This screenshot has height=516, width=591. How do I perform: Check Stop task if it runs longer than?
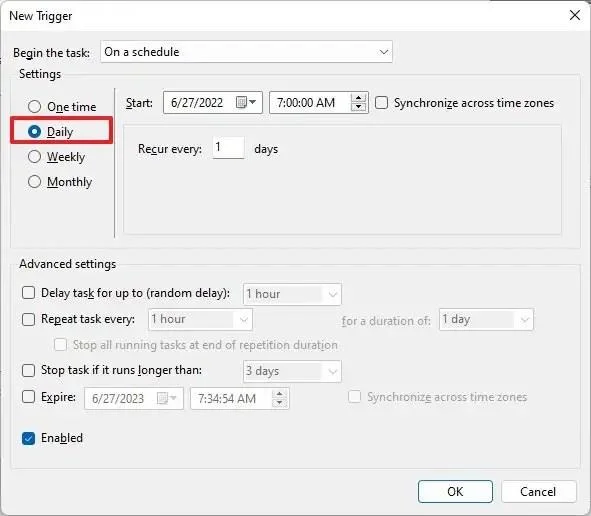29,370
